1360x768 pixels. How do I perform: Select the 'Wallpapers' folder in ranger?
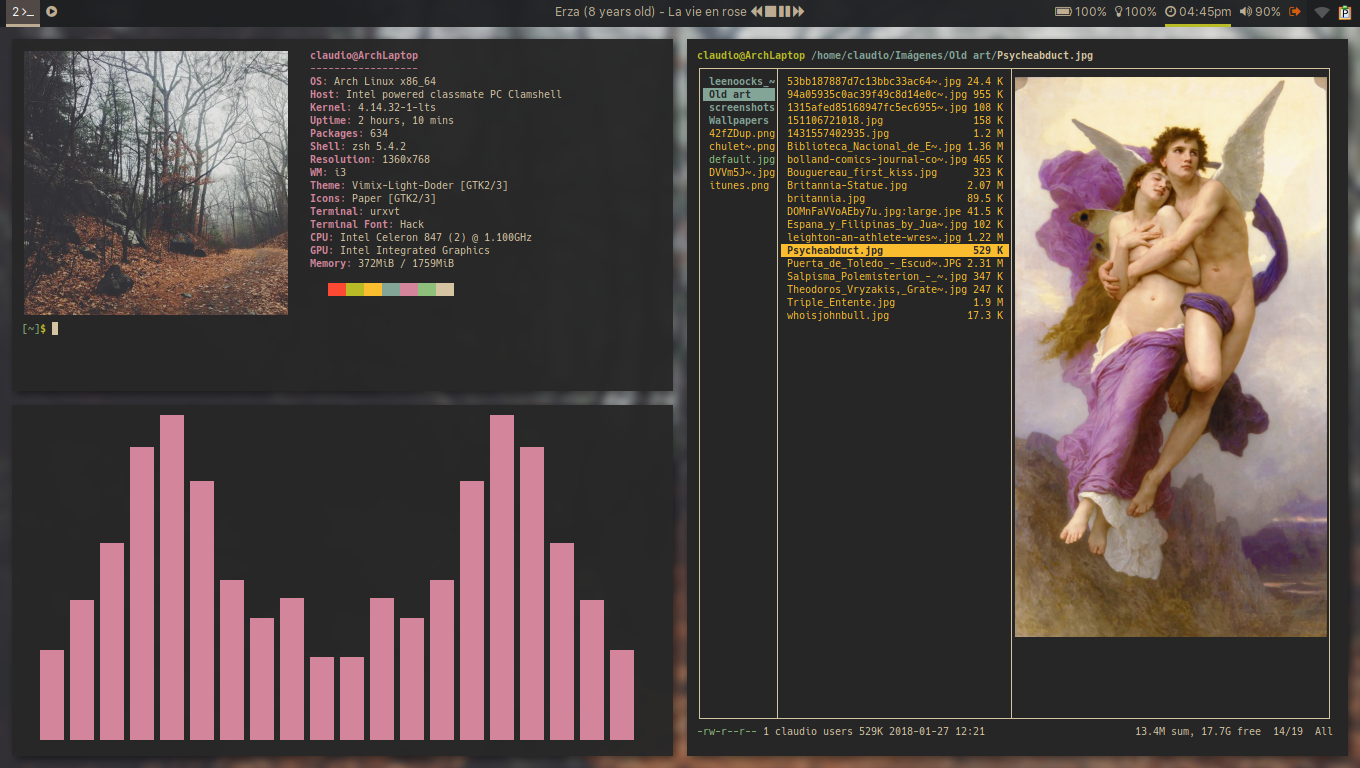[x=739, y=120]
